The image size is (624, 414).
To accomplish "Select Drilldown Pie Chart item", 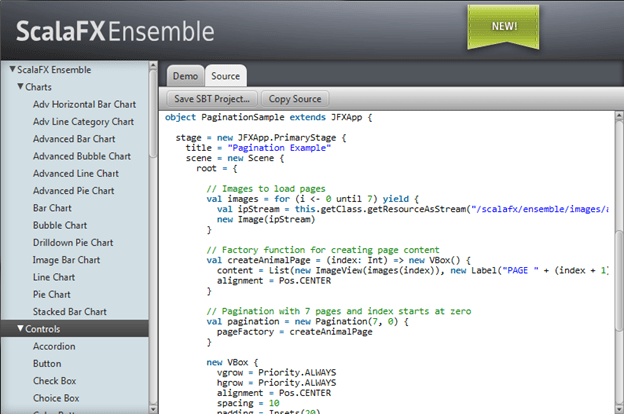I will coord(73,242).
